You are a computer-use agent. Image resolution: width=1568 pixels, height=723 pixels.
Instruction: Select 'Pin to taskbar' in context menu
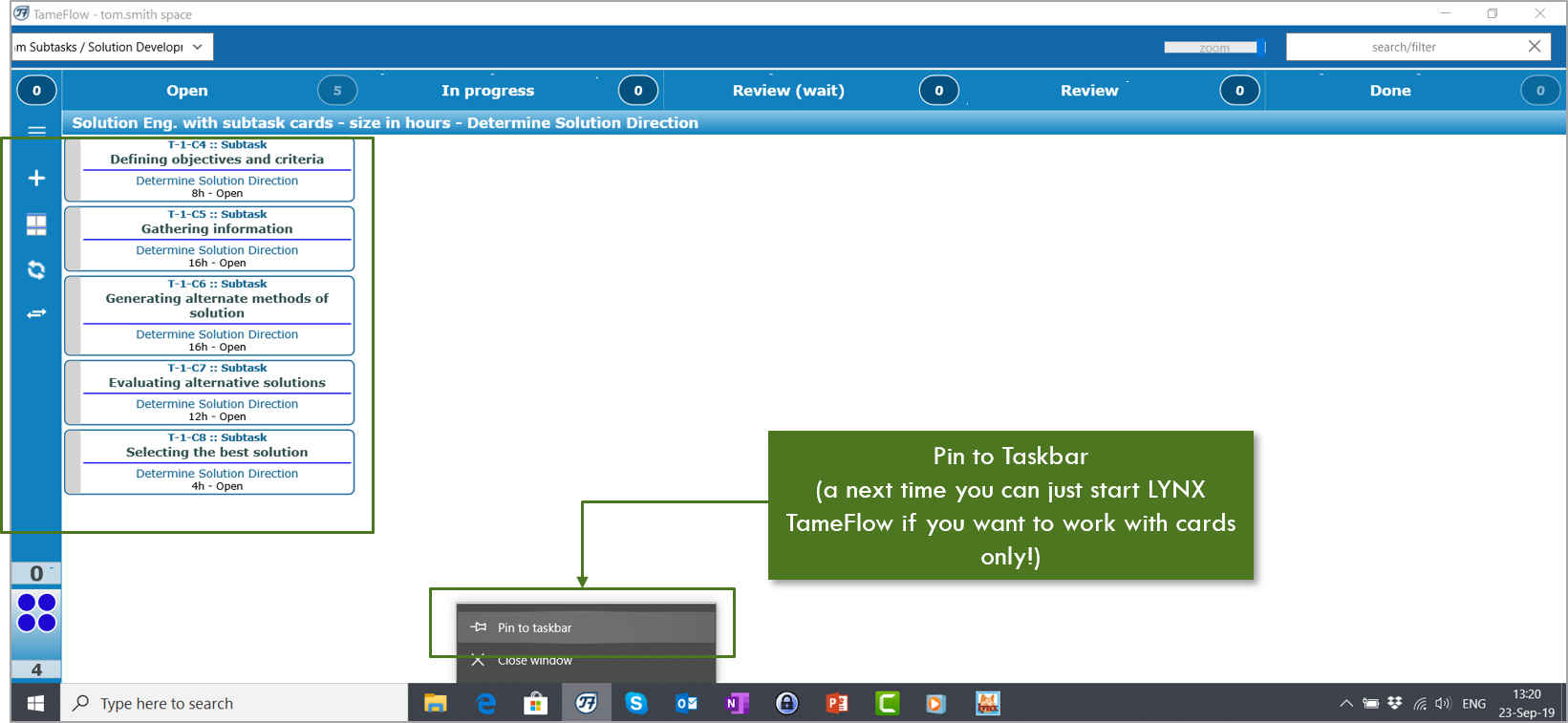(586, 627)
